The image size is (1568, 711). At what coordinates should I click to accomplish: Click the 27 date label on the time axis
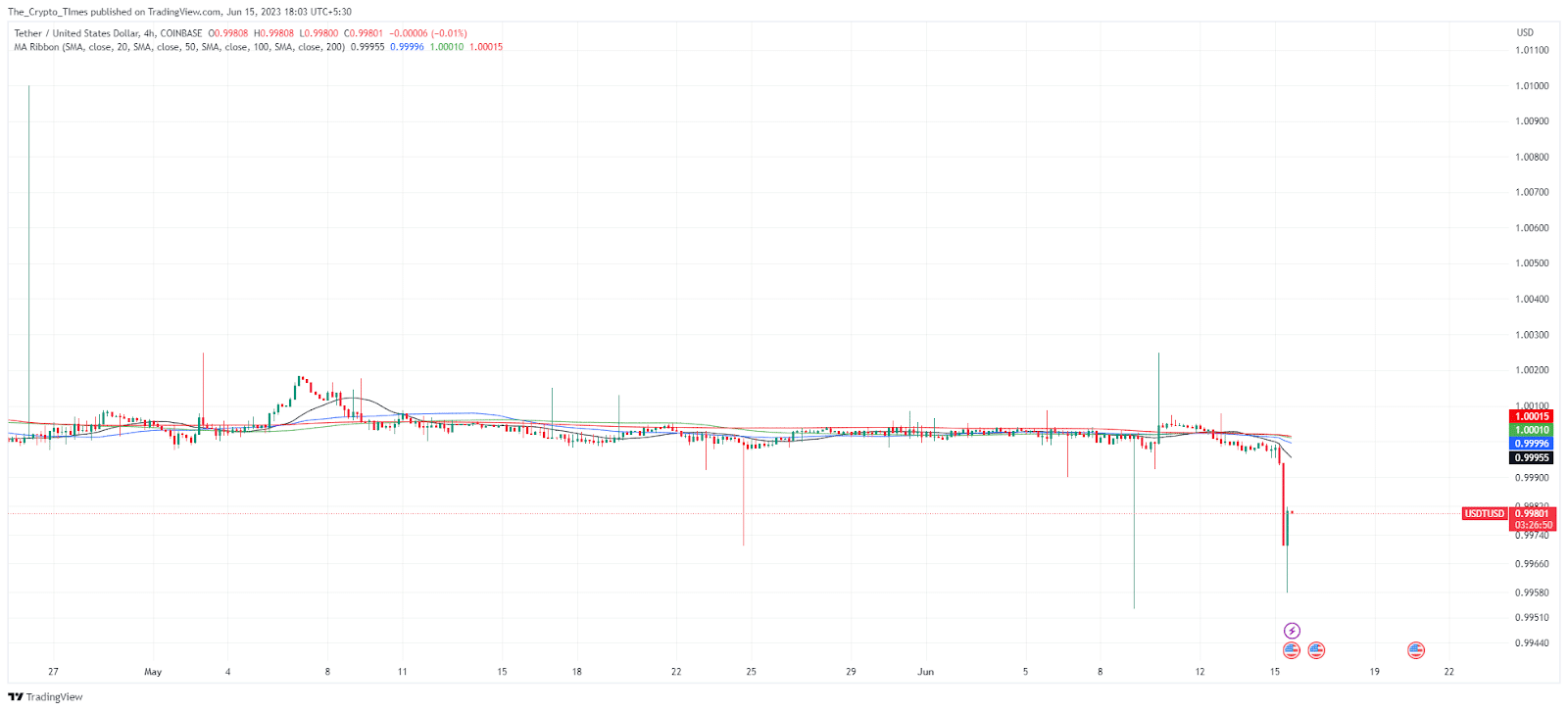[53, 672]
